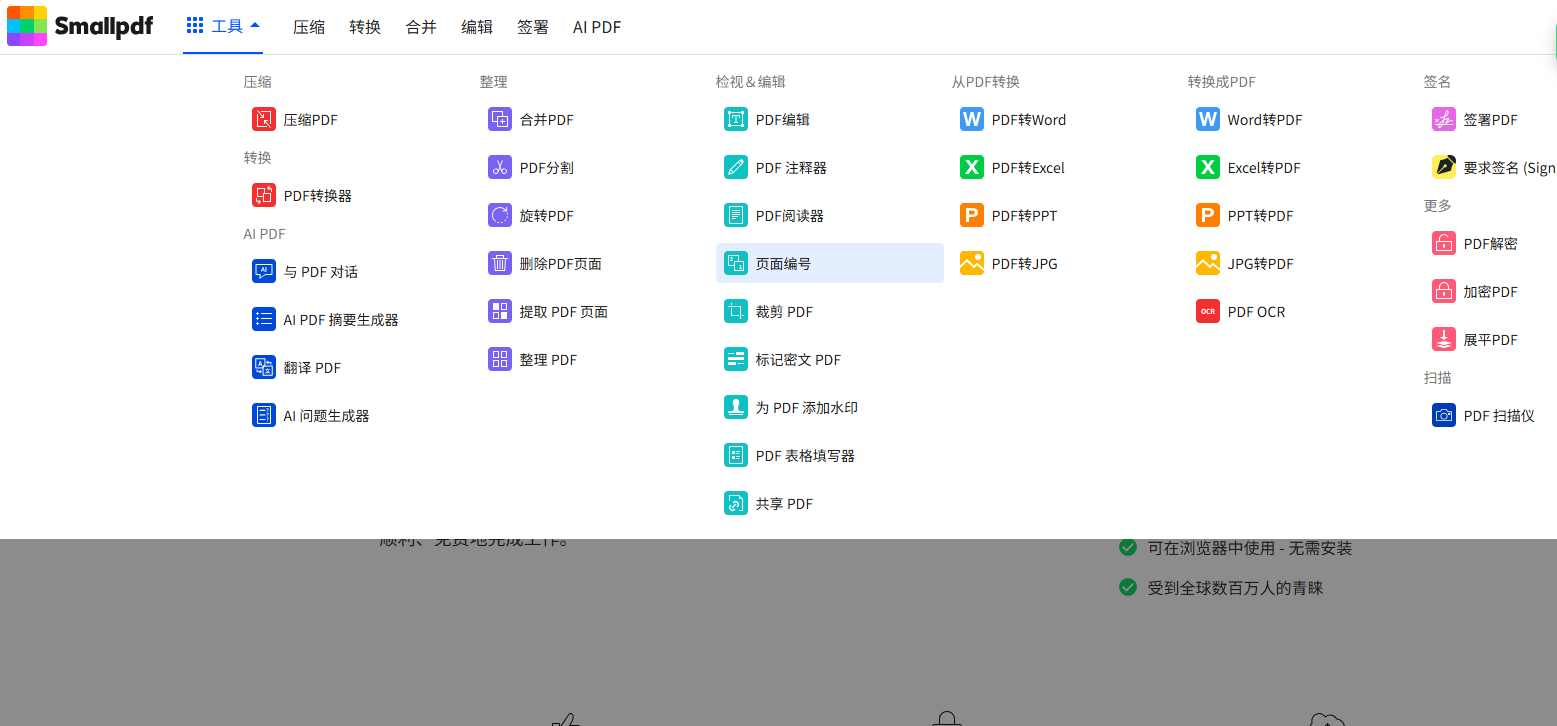The image size is (1557, 726).
Task: Choose the 旋转PDF rotate icon
Action: [x=499, y=215]
